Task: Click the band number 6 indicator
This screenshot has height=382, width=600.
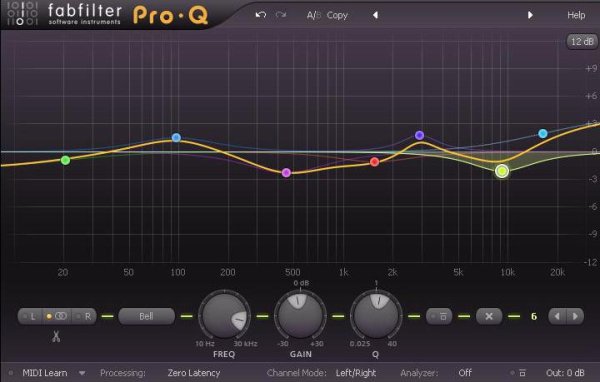Action: (533, 317)
